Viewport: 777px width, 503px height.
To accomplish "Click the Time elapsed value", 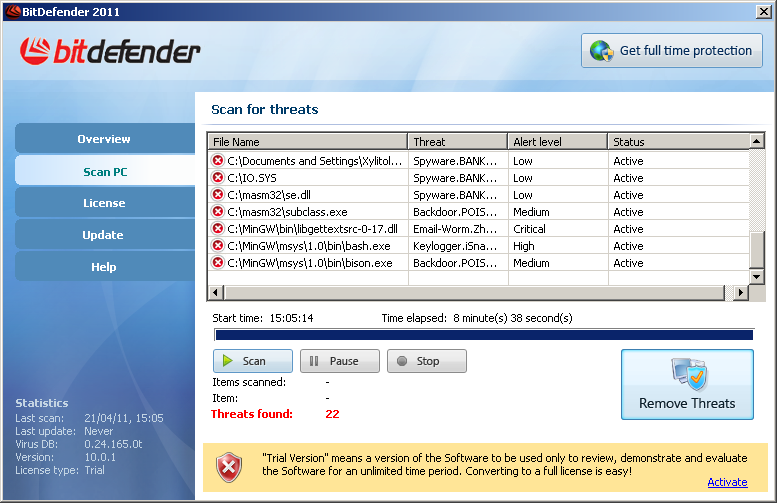I will coord(512,318).
